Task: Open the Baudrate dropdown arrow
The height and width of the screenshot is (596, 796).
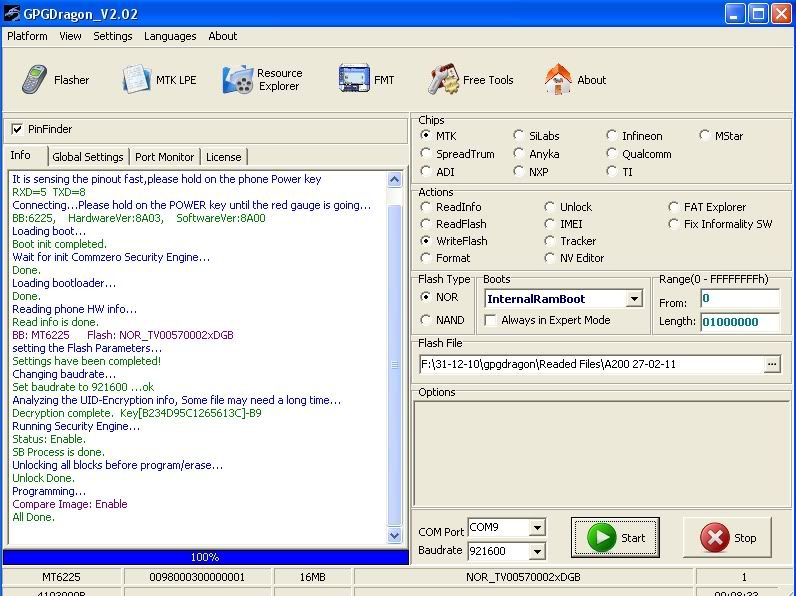Action: [x=537, y=551]
